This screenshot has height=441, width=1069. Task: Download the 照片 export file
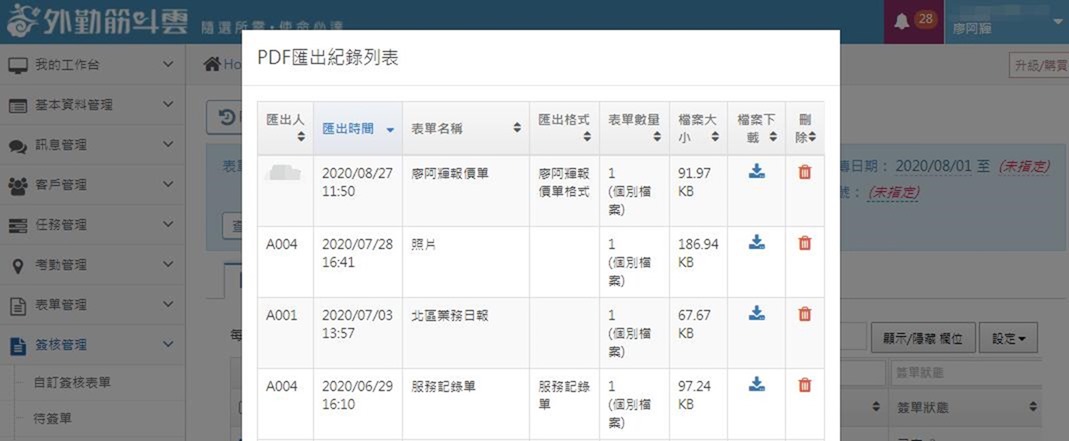(x=756, y=243)
